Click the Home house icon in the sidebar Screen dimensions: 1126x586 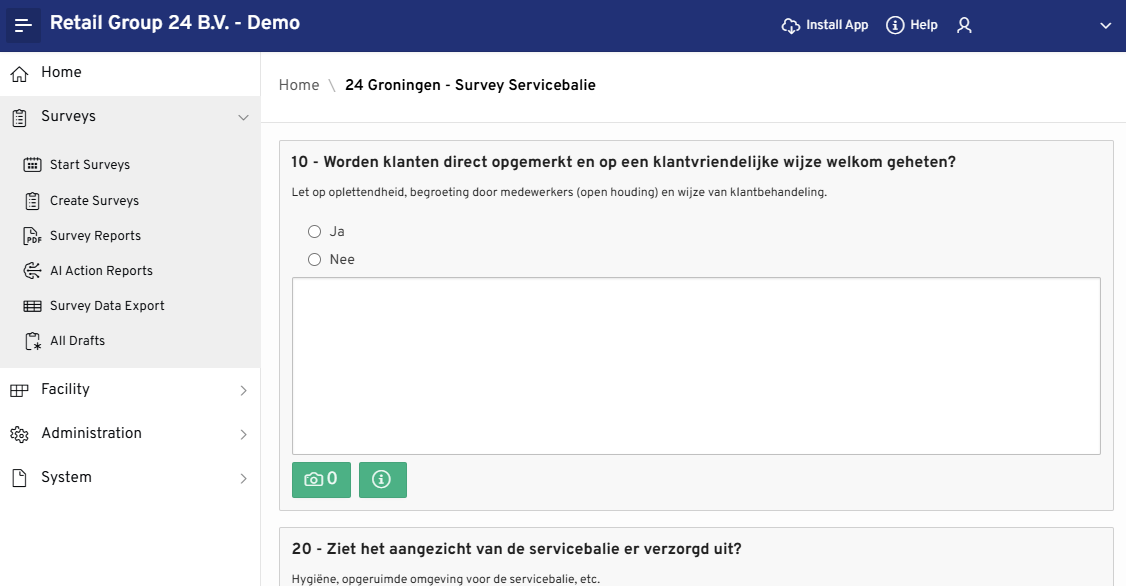tap(19, 73)
